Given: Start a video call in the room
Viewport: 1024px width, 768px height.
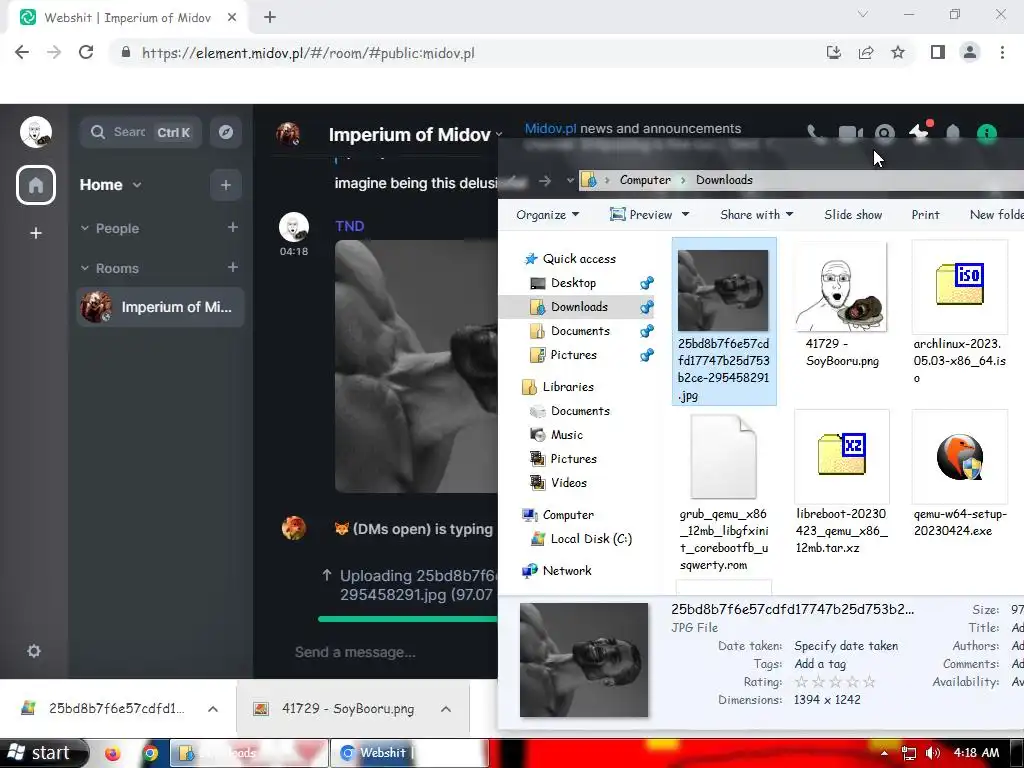Looking at the screenshot, I should 850,133.
